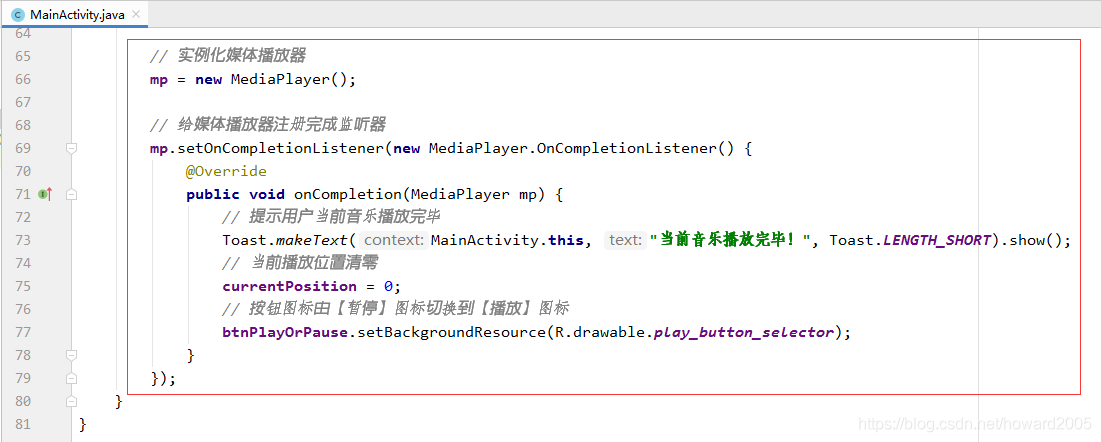The width and height of the screenshot is (1101, 442).
Task: Click the string '当前音乐播放完毕!'
Action: click(x=730, y=240)
